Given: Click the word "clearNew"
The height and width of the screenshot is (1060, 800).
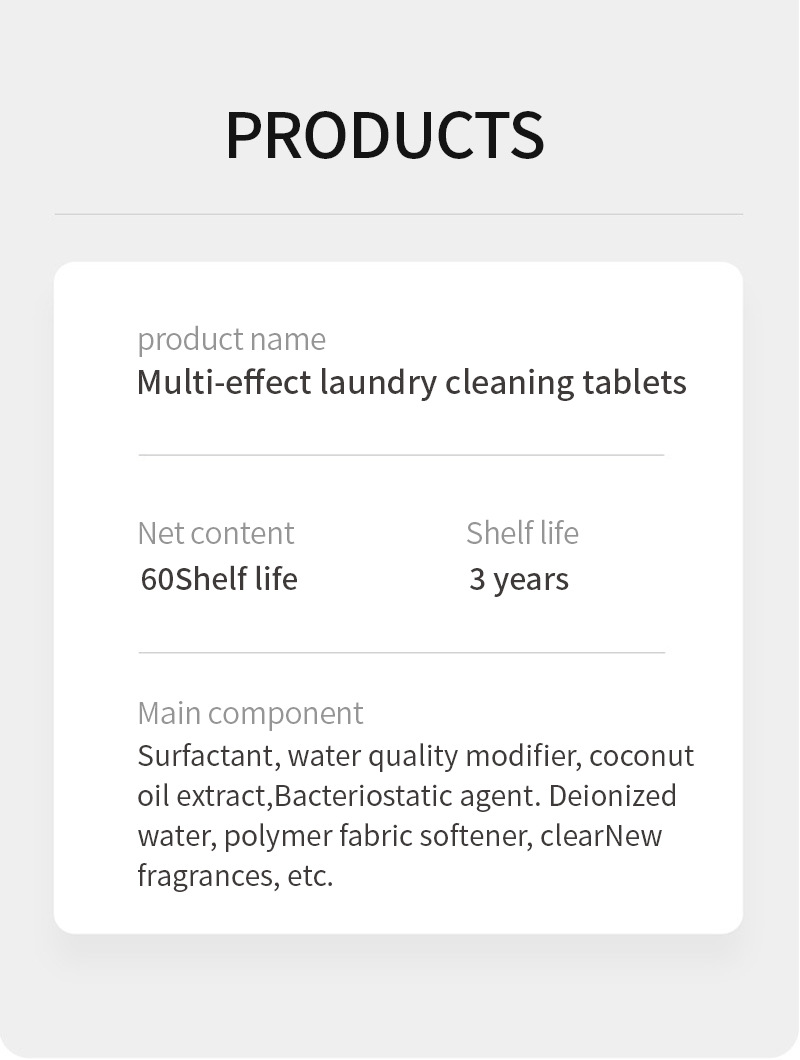Looking at the screenshot, I should point(601,836).
